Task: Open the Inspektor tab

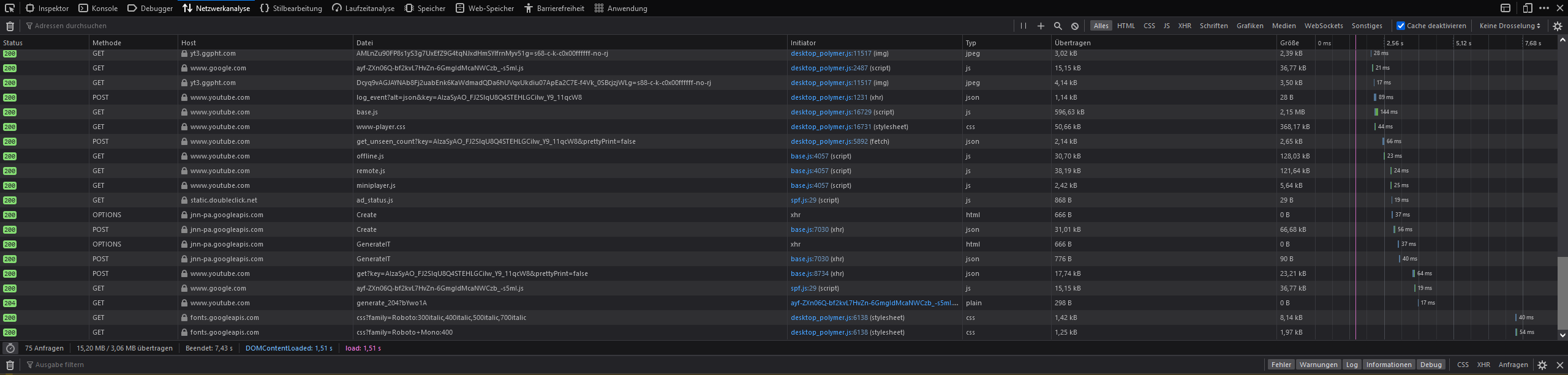Action: pyautogui.click(x=47, y=9)
